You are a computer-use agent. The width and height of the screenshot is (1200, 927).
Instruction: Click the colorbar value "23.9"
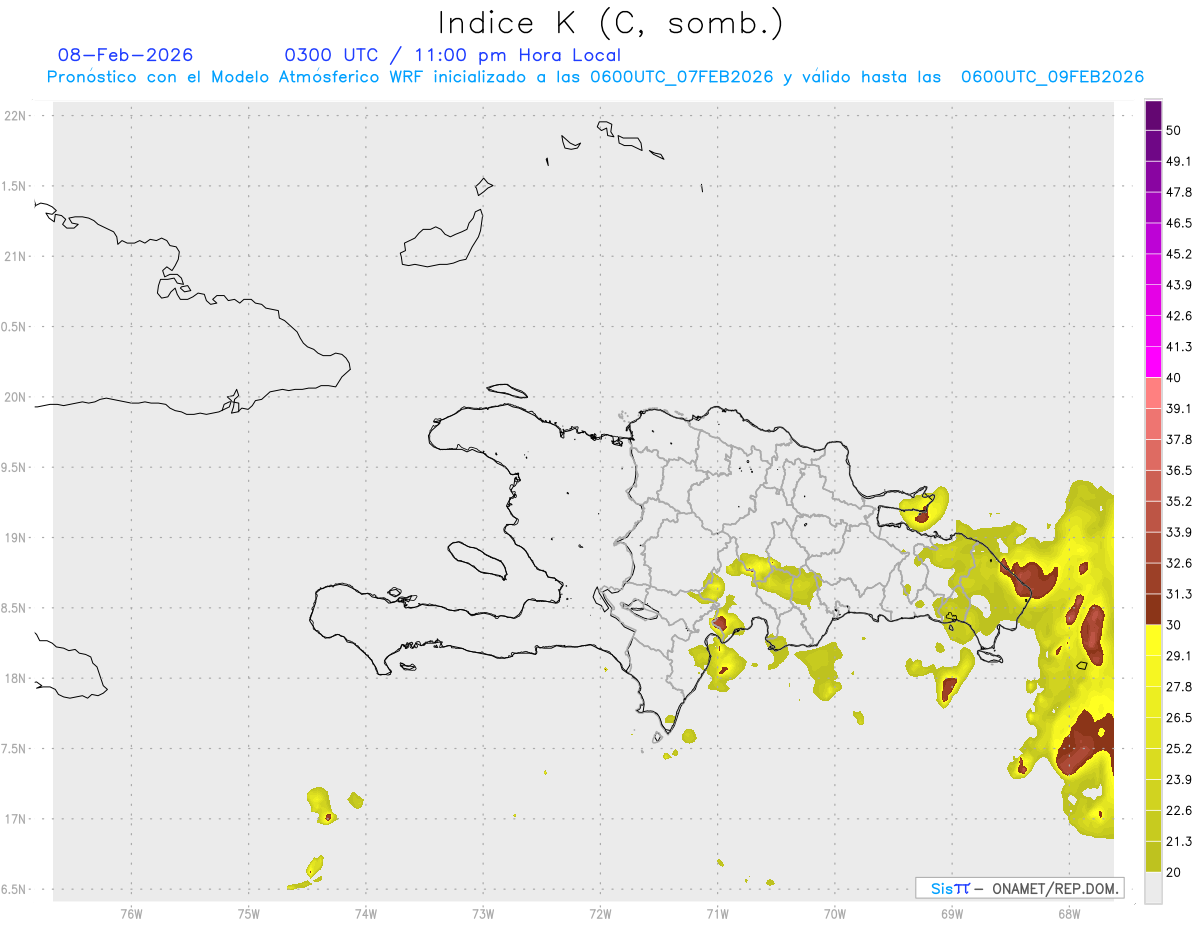[x=1179, y=780]
